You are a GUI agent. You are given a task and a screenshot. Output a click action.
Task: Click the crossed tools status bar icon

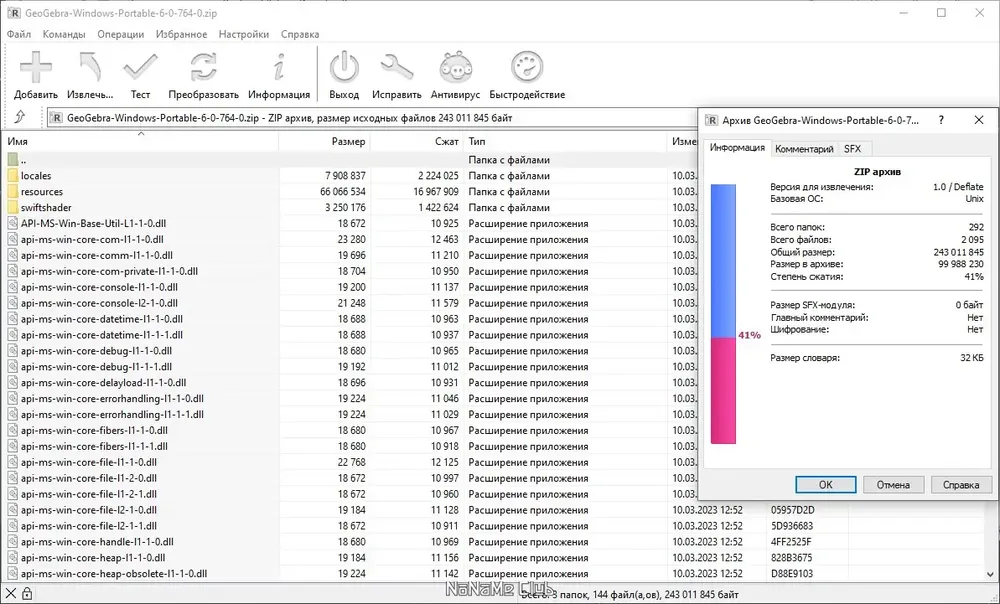tap(10, 593)
